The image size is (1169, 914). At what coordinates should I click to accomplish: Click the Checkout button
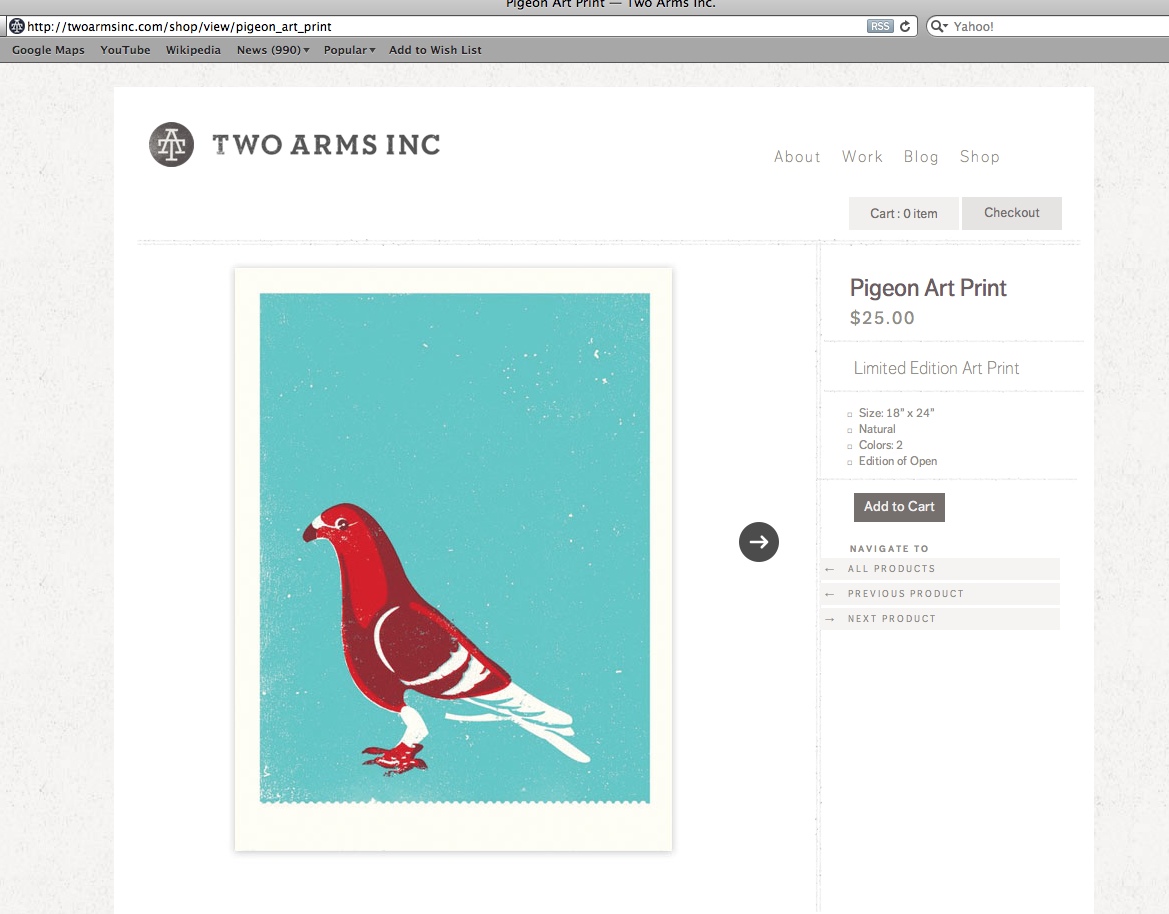coord(1011,213)
